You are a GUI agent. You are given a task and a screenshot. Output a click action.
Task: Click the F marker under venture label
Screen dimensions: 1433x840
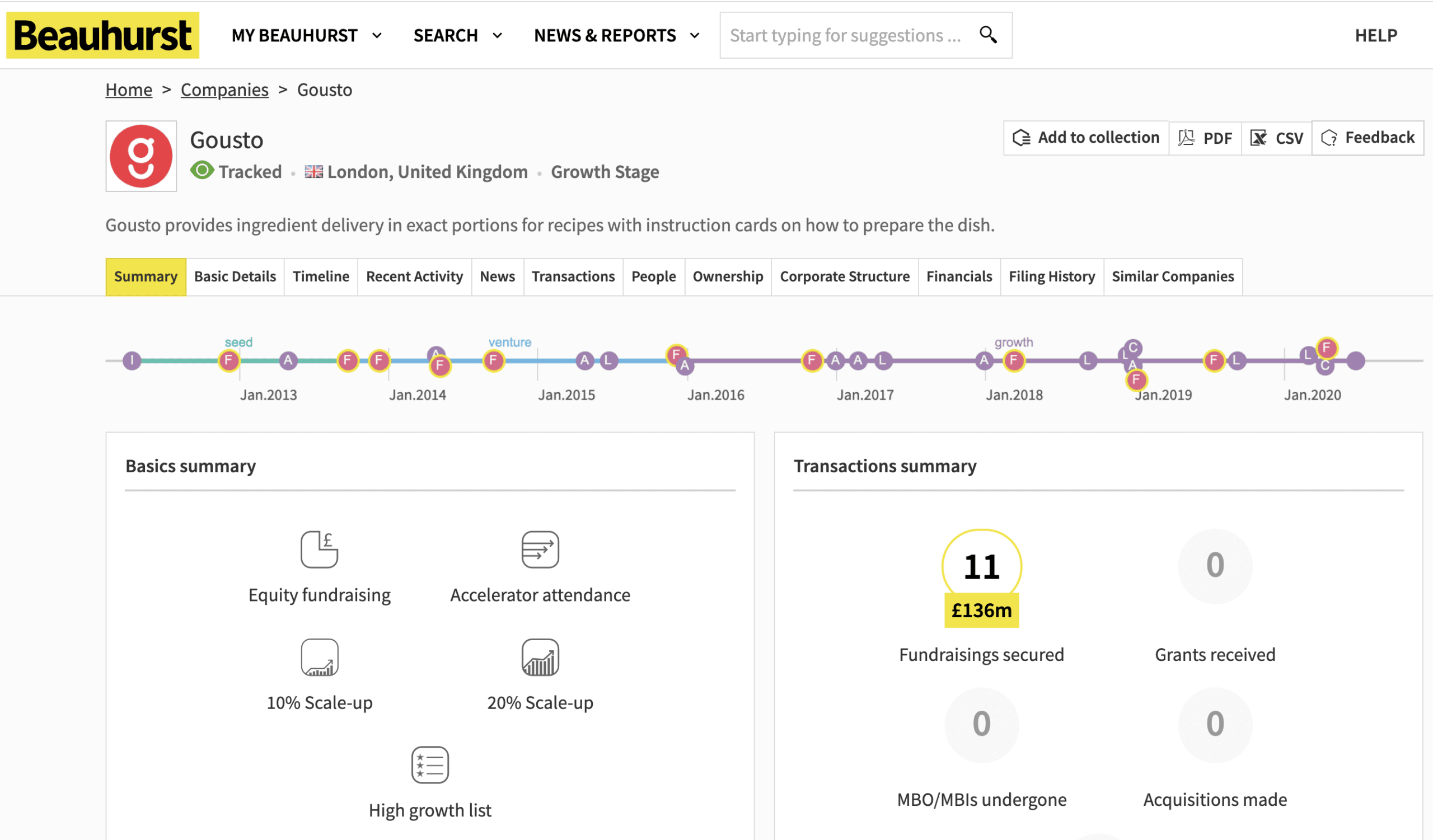point(494,360)
